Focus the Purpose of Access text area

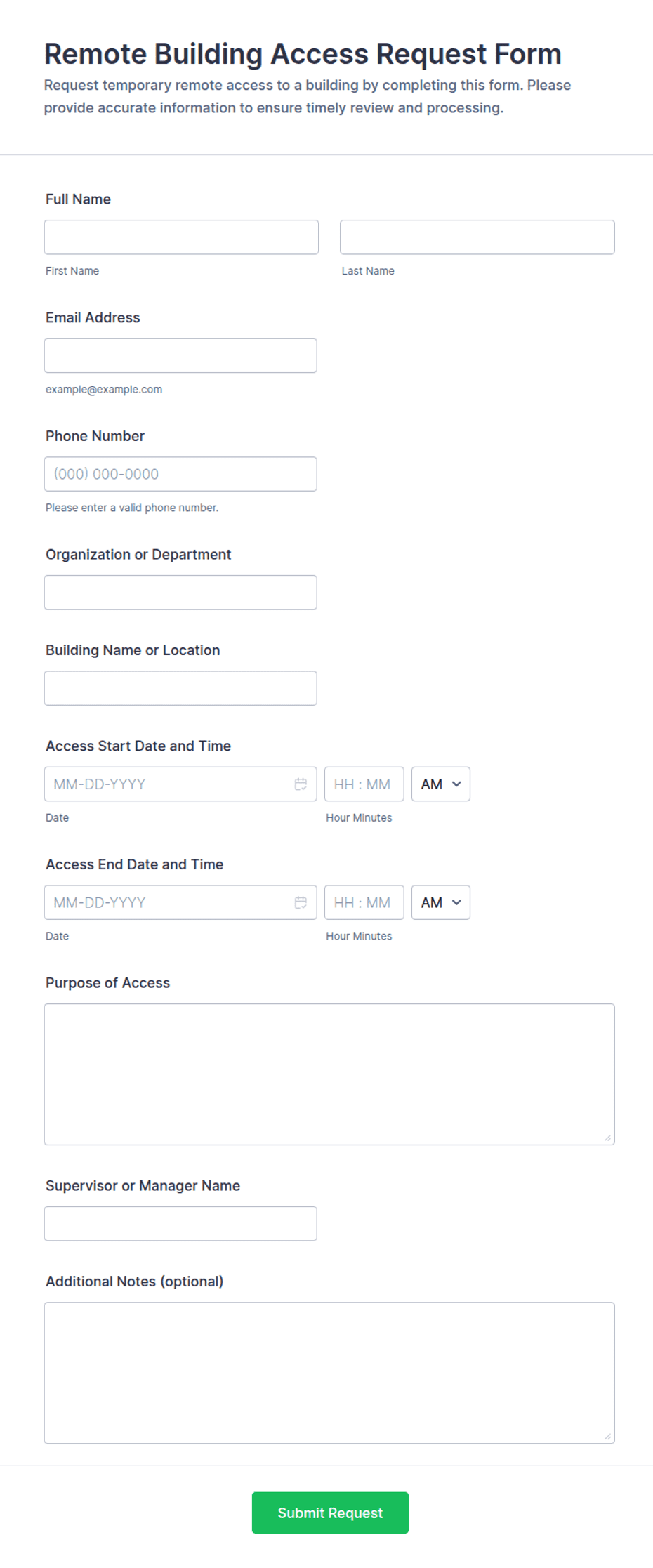coord(329,1074)
